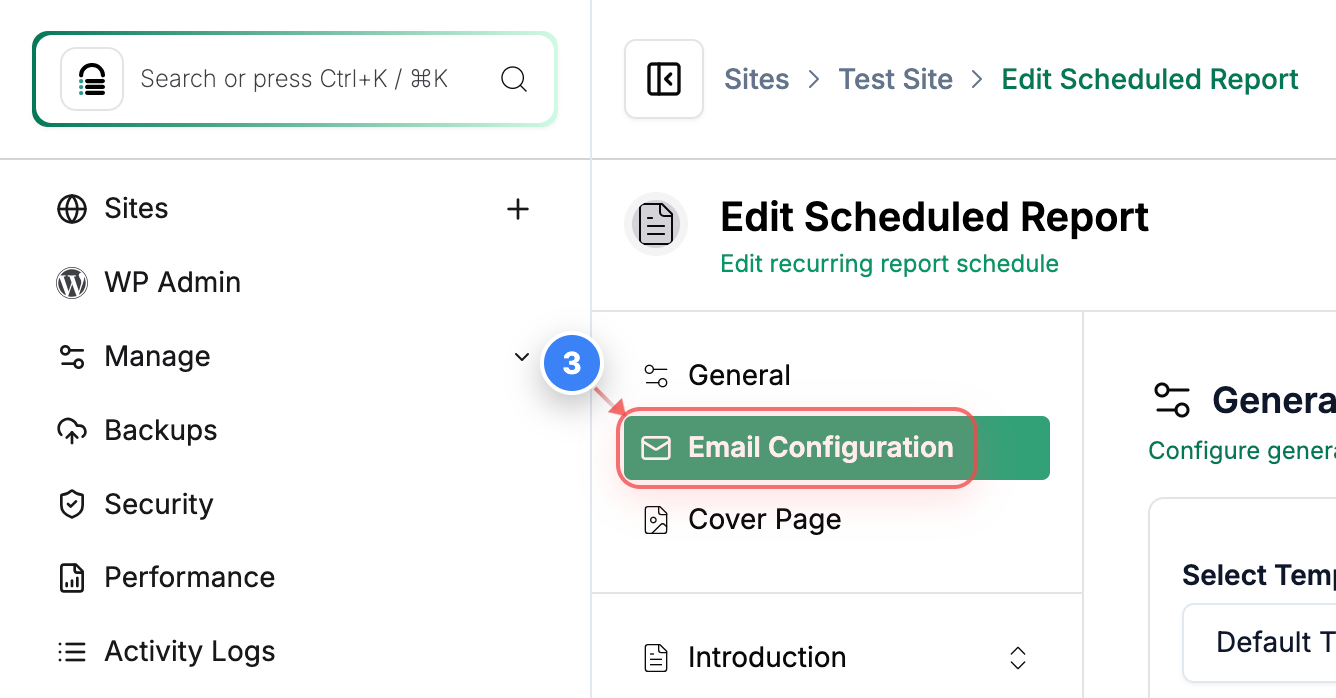Click the magnifying glass search icon
The height and width of the screenshot is (698, 1336).
pyautogui.click(x=514, y=79)
